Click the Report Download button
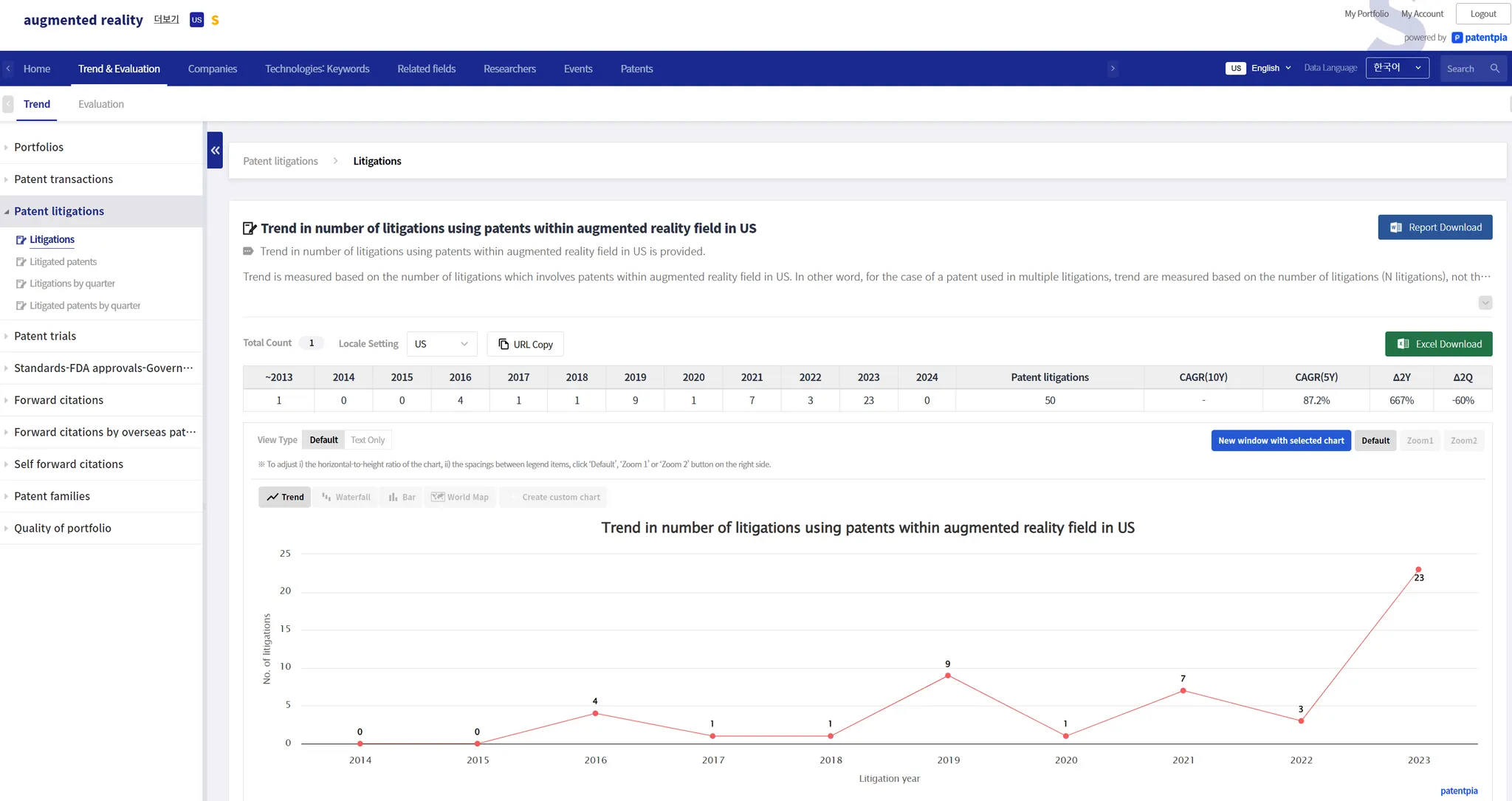The height and width of the screenshot is (801, 1512). click(x=1434, y=227)
